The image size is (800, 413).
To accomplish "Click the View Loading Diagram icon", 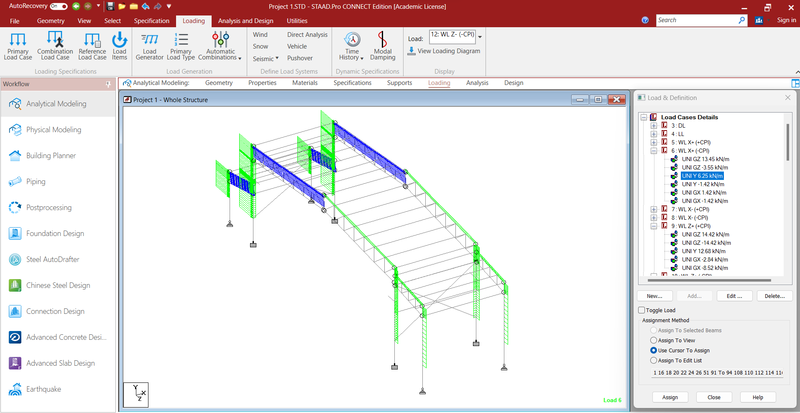I will (x=411, y=51).
